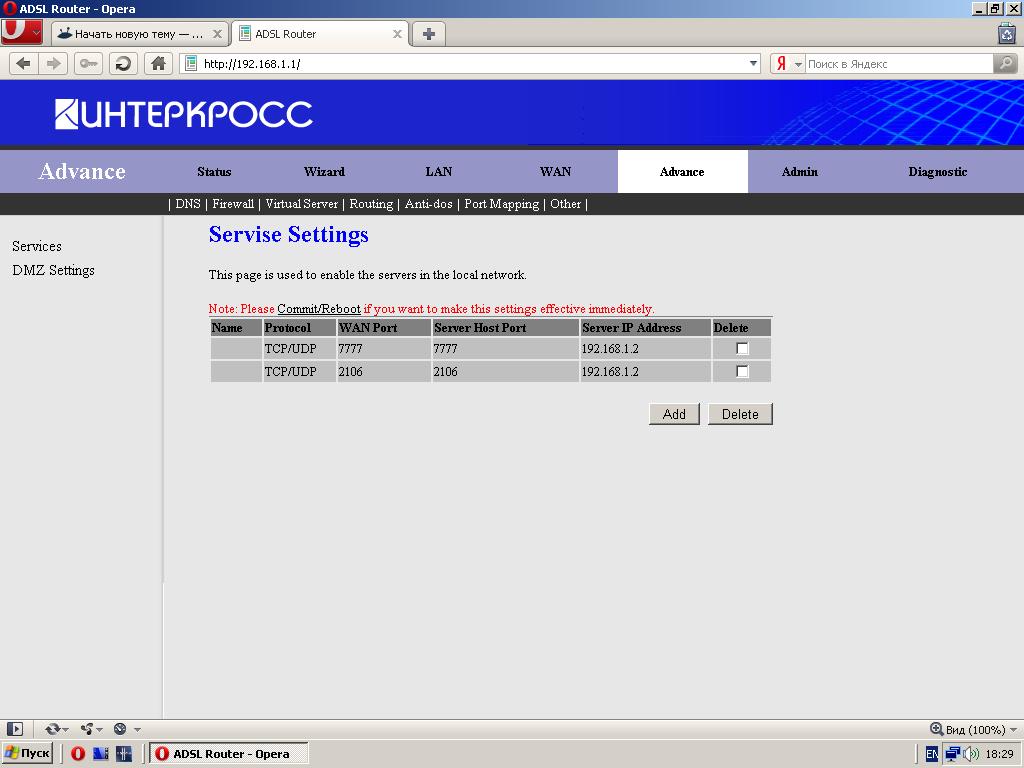The image size is (1024, 768).
Task: Click the Opera menu button
Action: (21, 32)
